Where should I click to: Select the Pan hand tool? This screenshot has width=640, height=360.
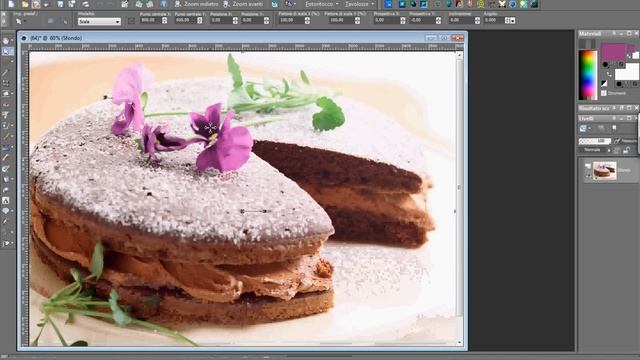[x=6, y=41]
